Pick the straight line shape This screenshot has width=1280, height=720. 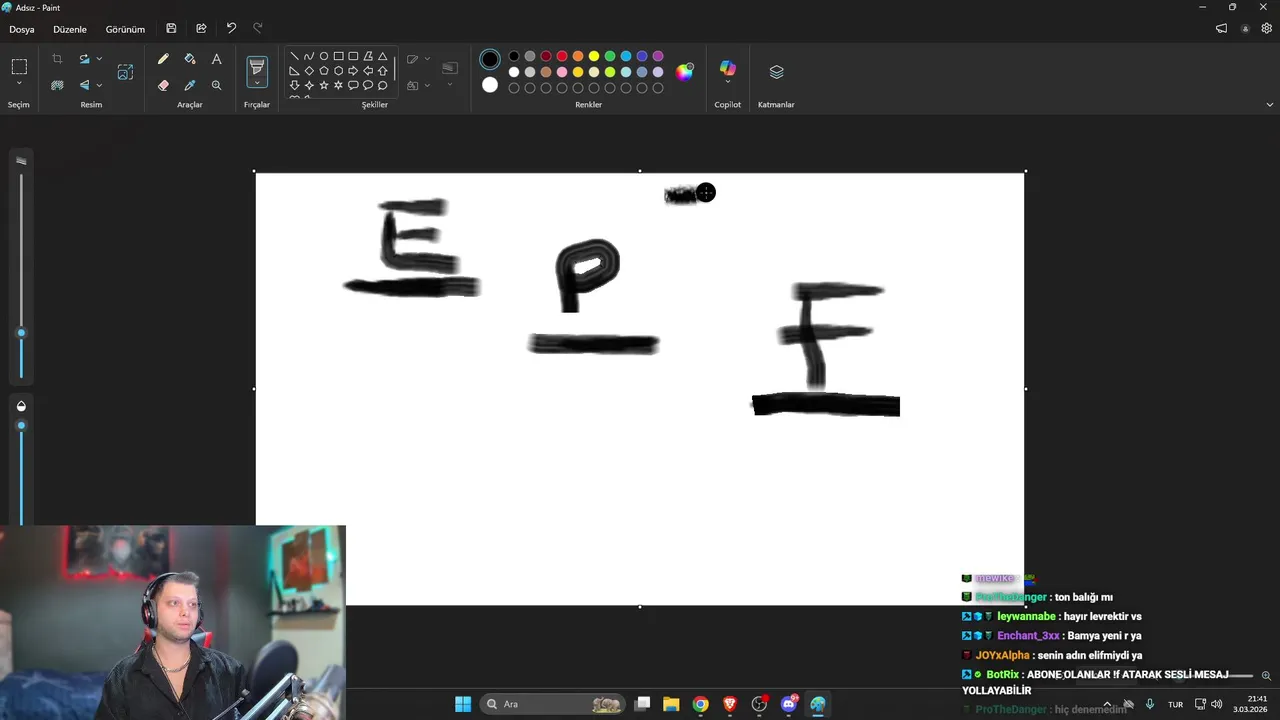point(294,56)
